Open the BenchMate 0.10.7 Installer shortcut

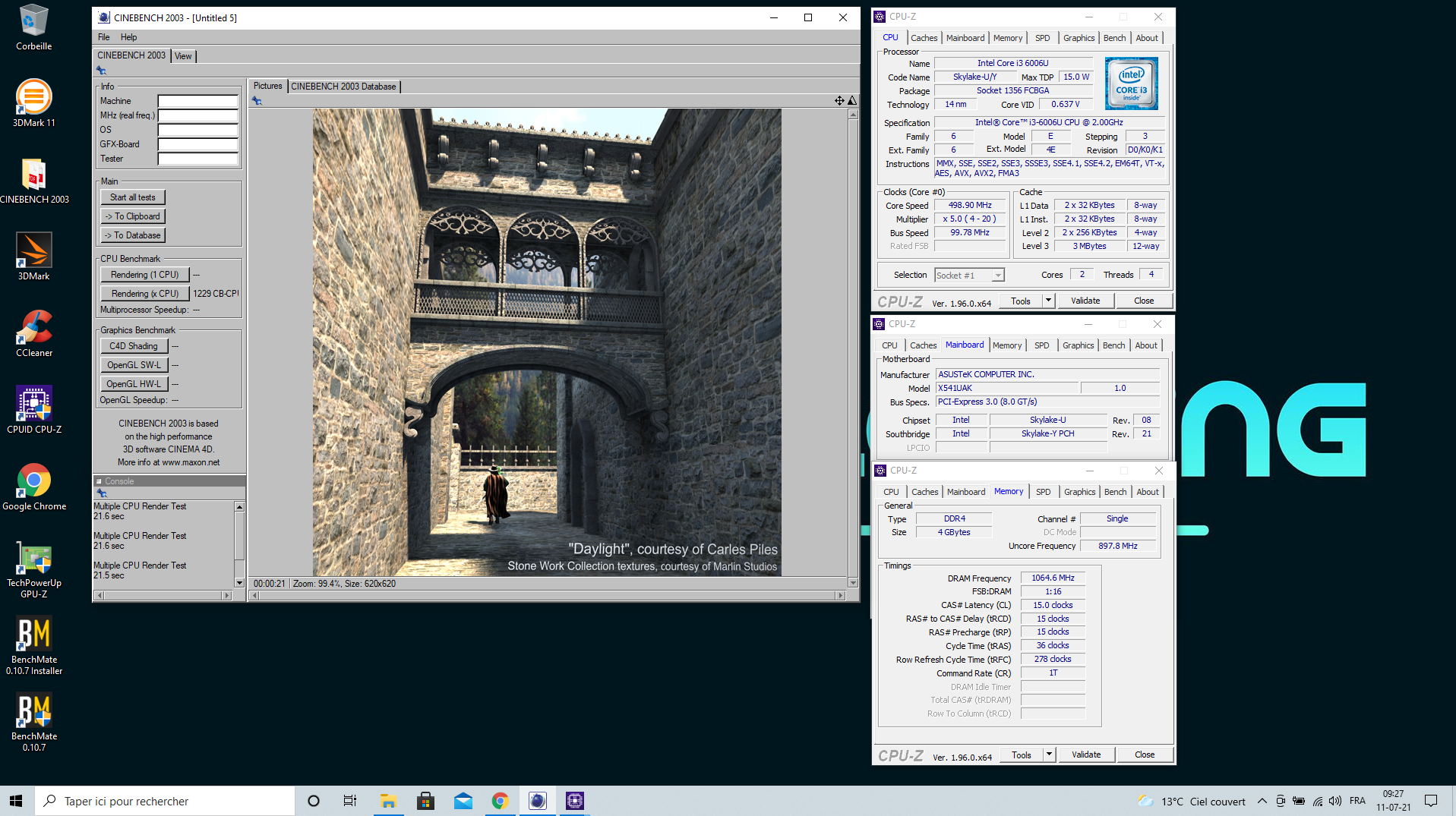pos(33,647)
